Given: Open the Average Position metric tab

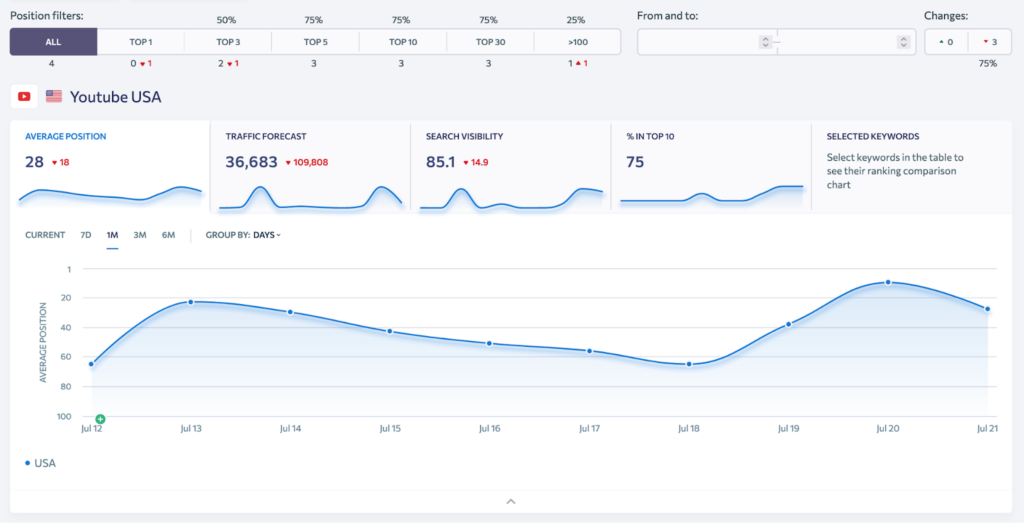Looking at the screenshot, I should pyautogui.click(x=110, y=166).
